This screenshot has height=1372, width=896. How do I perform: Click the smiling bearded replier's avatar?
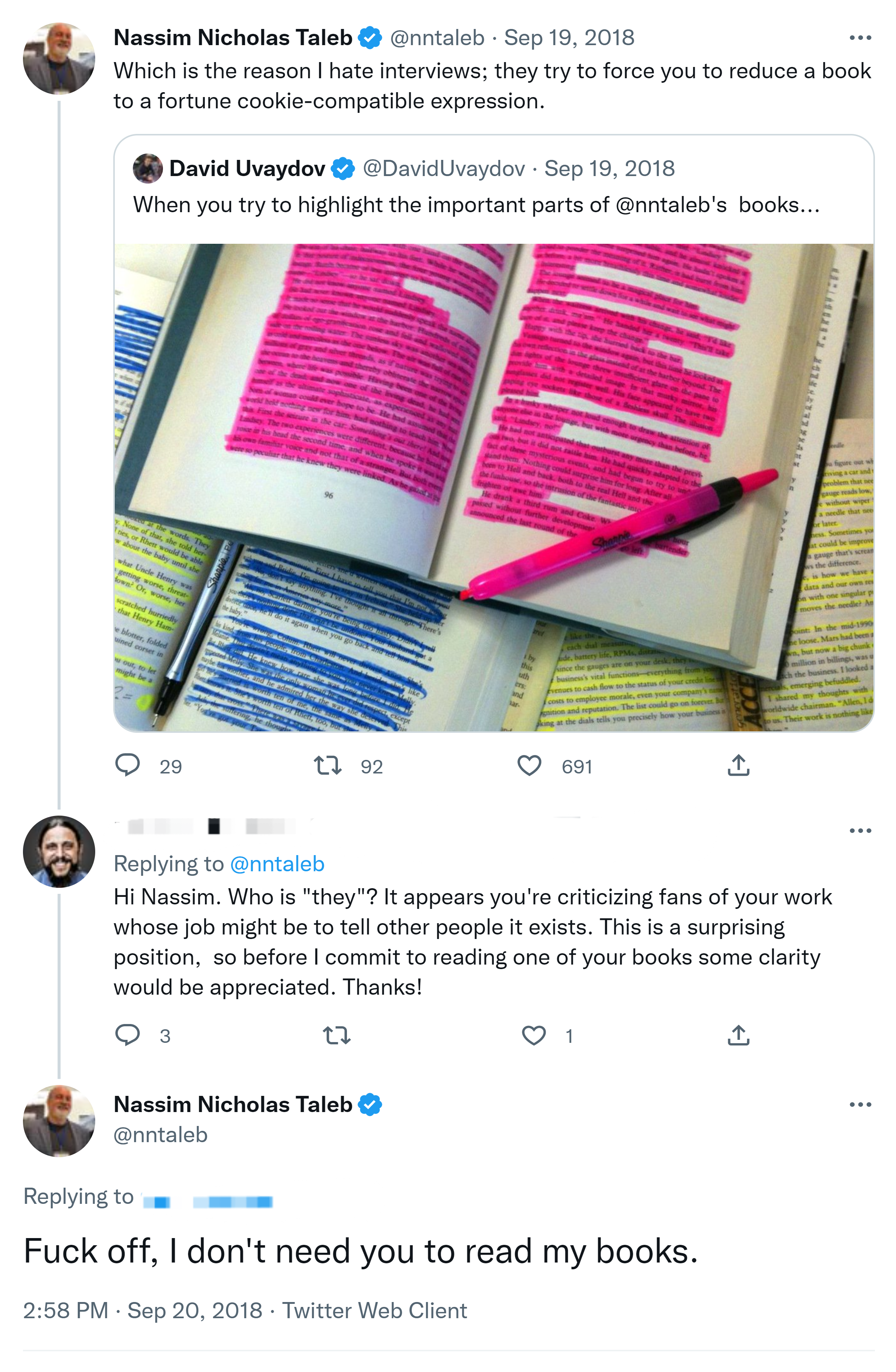click(59, 851)
